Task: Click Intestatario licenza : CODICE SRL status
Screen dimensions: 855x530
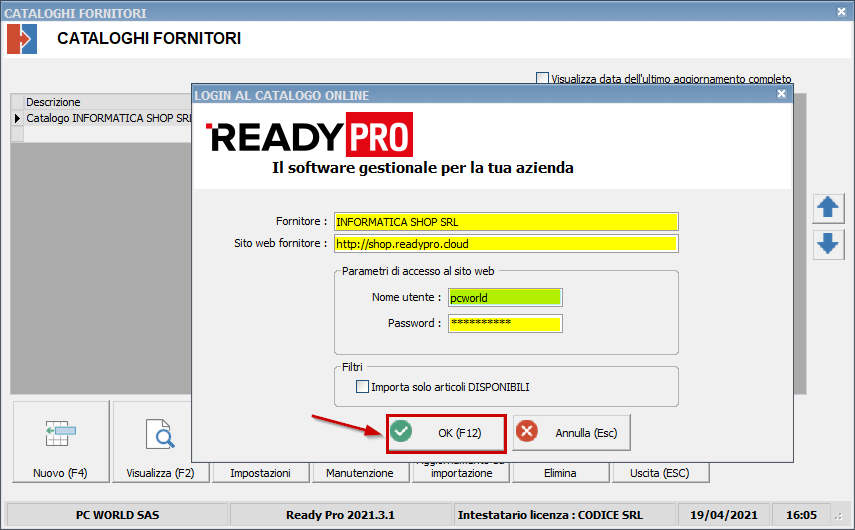Action: [564, 515]
